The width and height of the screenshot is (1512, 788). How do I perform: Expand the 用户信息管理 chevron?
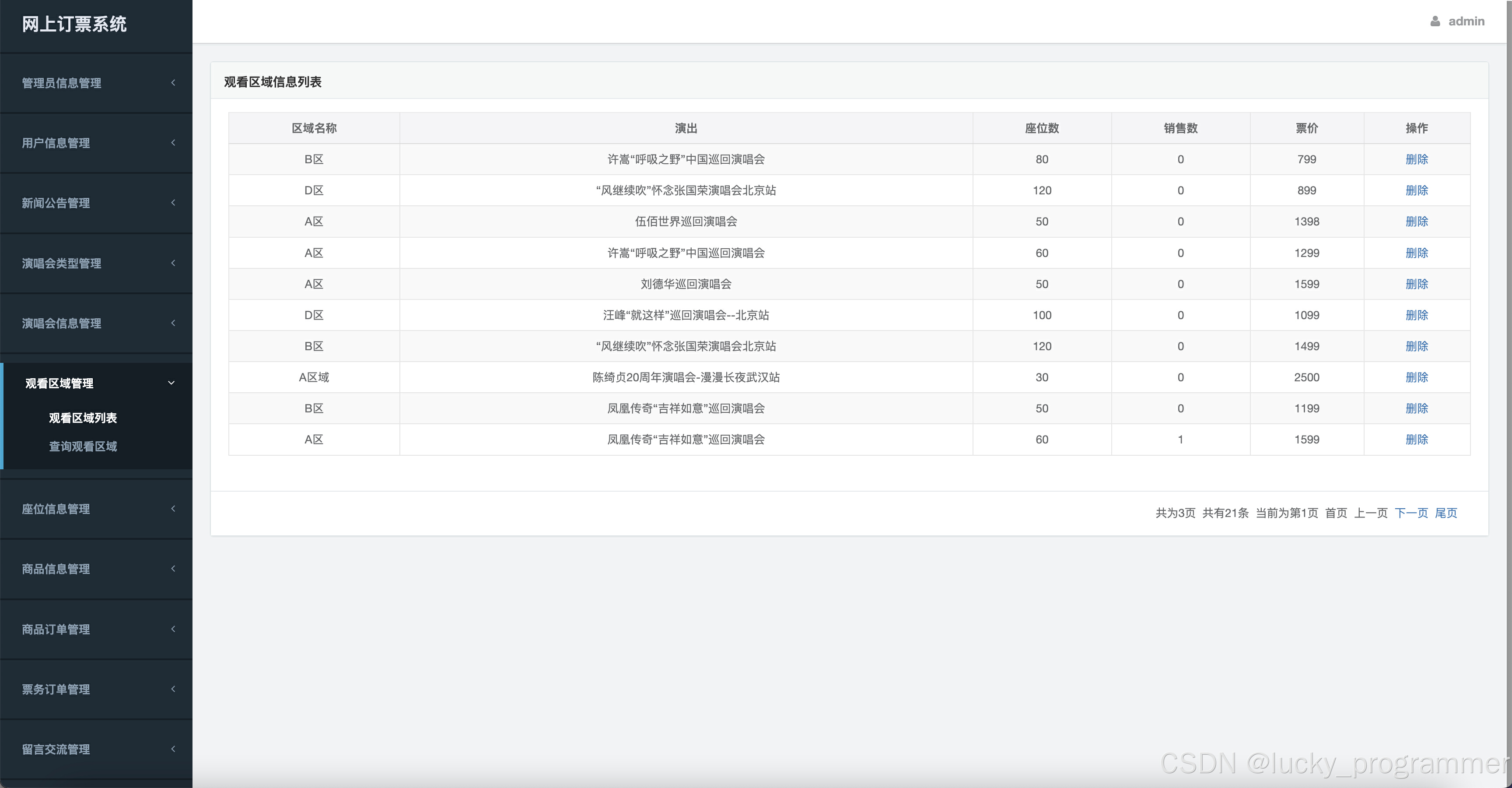tap(173, 143)
